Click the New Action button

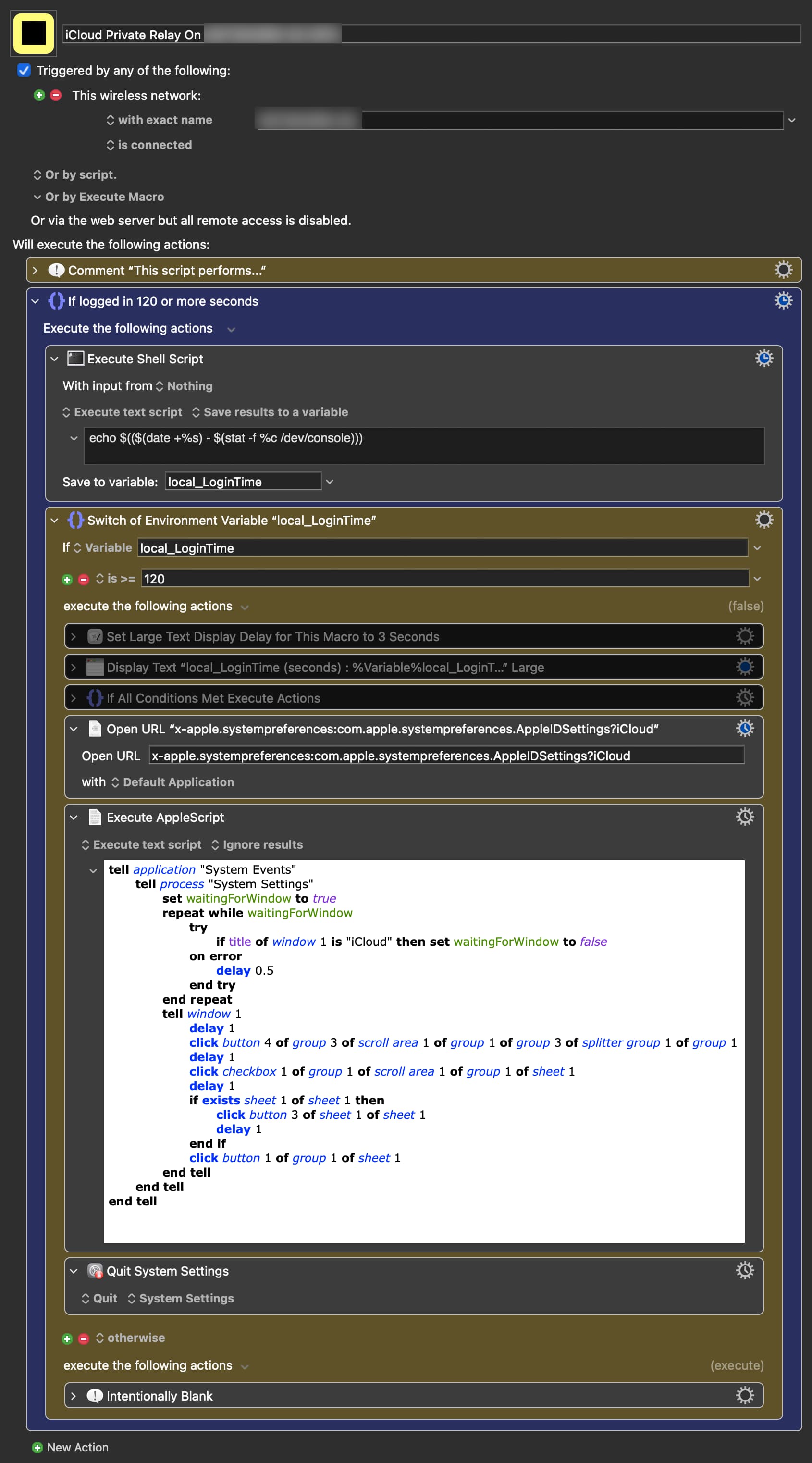[71, 1447]
